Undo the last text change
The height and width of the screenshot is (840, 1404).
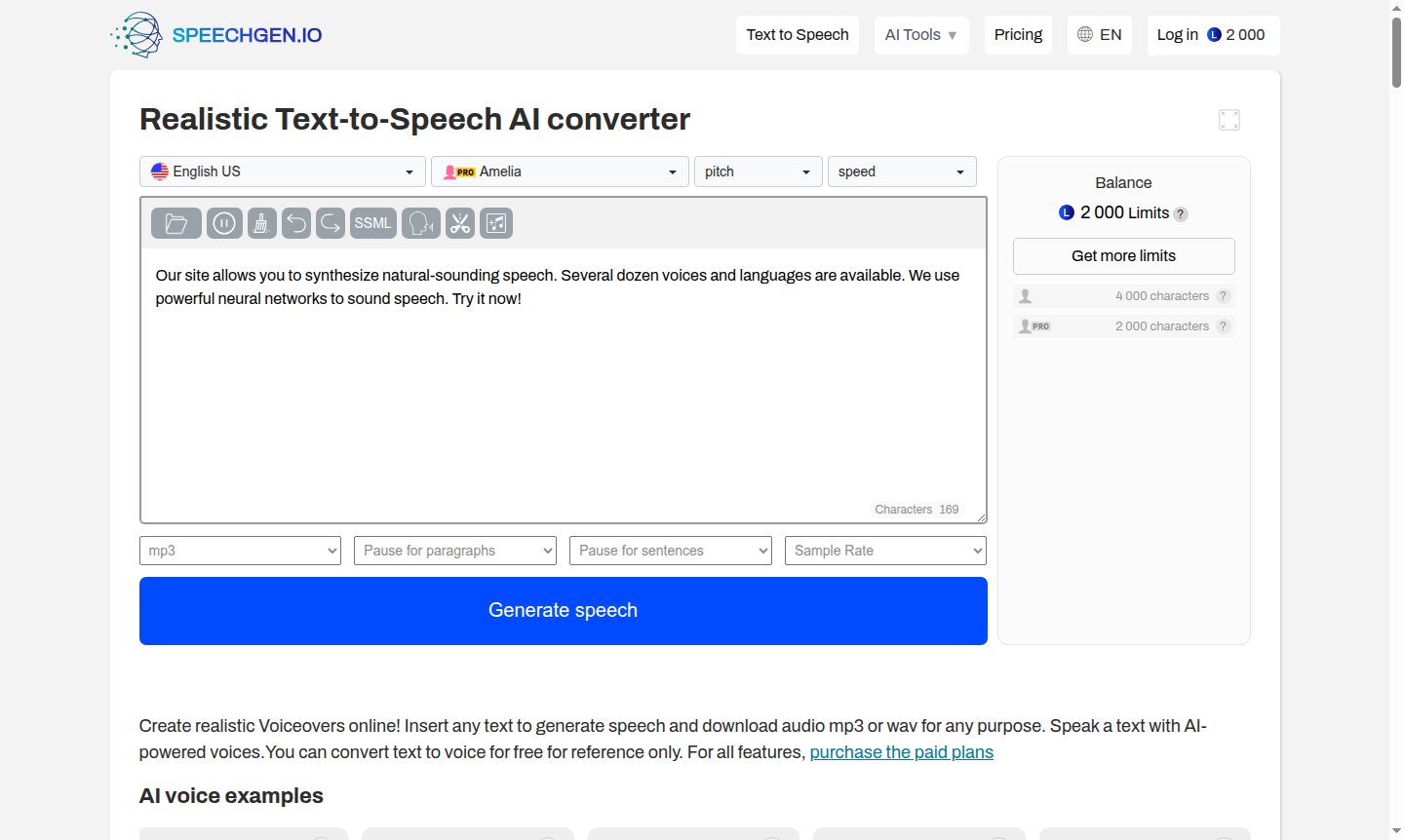[295, 222]
